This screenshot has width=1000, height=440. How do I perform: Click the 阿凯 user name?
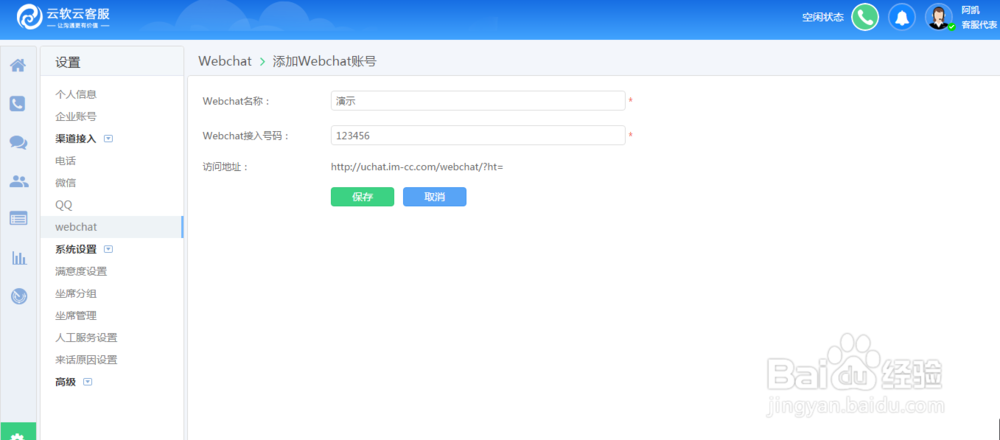(970, 10)
